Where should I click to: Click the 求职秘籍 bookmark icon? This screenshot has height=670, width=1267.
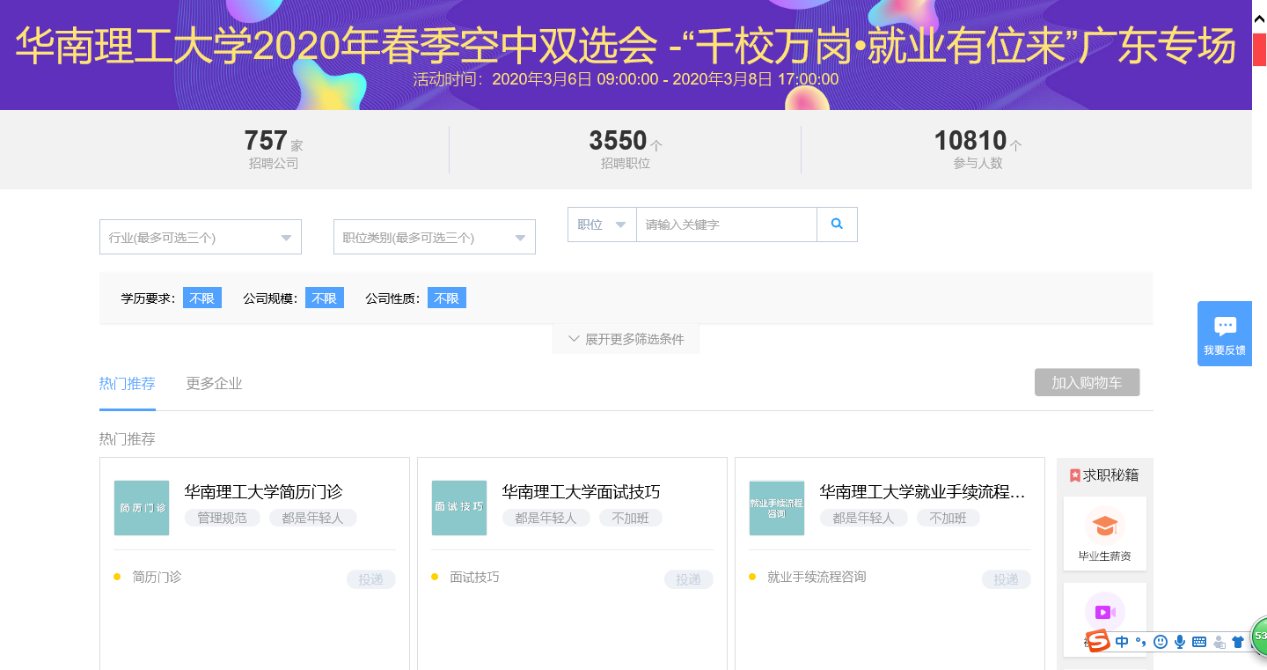[x=1075, y=476]
